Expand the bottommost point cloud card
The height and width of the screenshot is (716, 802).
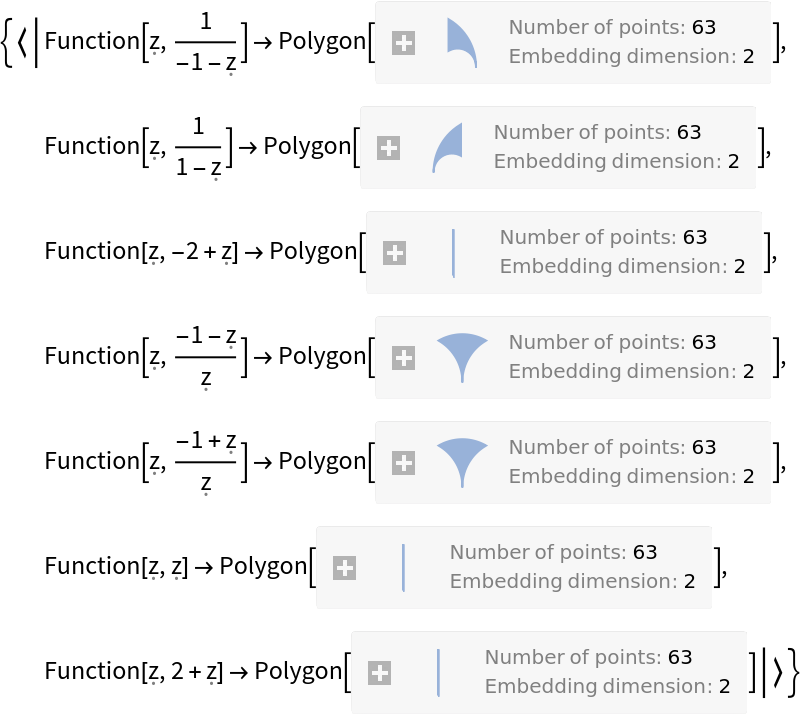379,673
